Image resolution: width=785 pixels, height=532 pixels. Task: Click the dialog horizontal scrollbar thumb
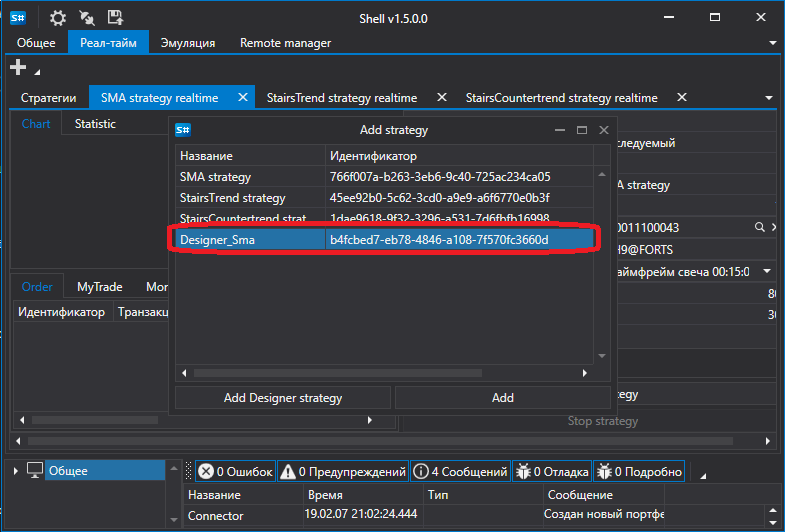click(x=338, y=373)
